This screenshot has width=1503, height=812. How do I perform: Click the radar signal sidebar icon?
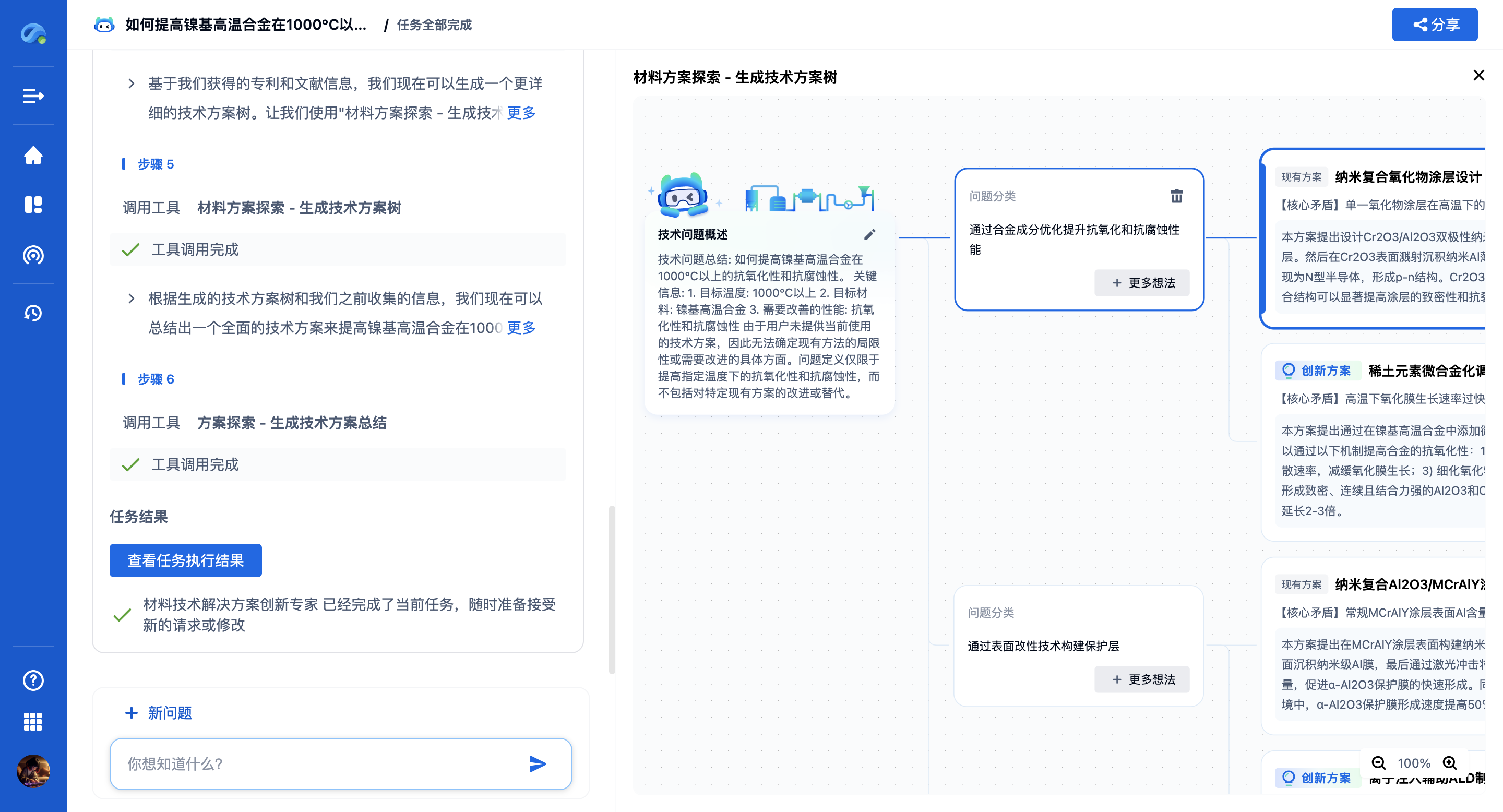[x=33, y=255]
